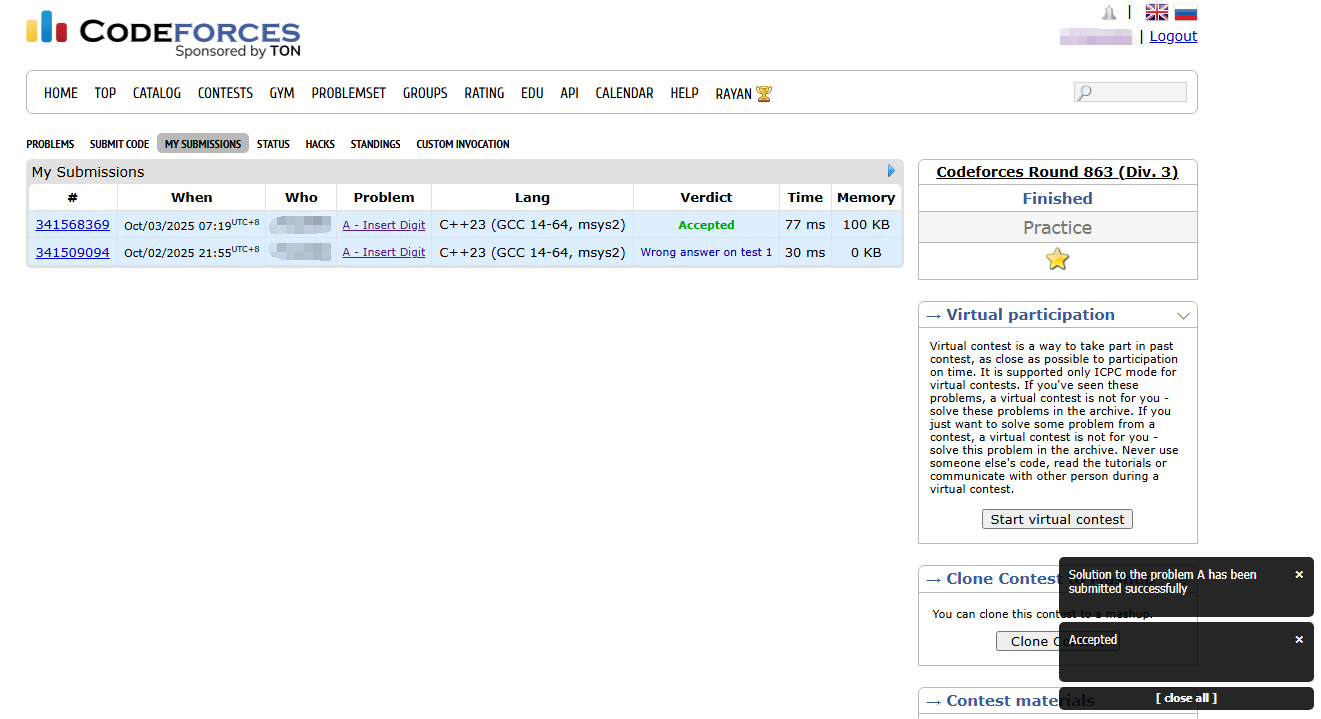
Task: Click Start virtual contest button
Action: pyautogui.click(x=1057, y=519)
